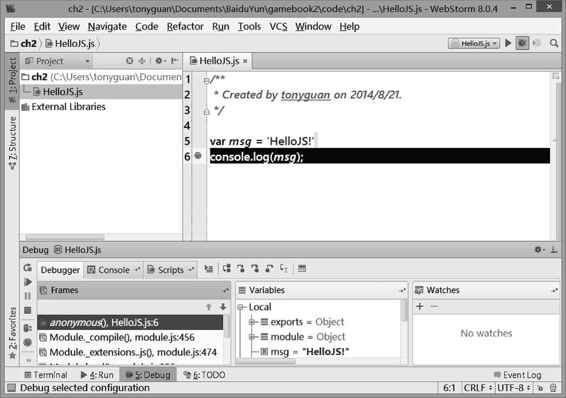Click the Debug bug icon in toolbar
The height and width of the screenshot is (398, 566).
tap(522, 43)
